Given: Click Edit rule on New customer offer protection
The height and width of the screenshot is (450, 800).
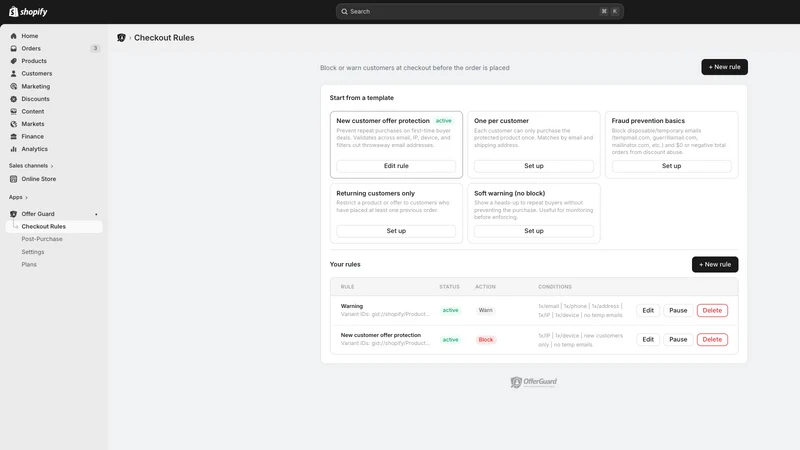Looking at the screenshot, I should pos(396,166).
